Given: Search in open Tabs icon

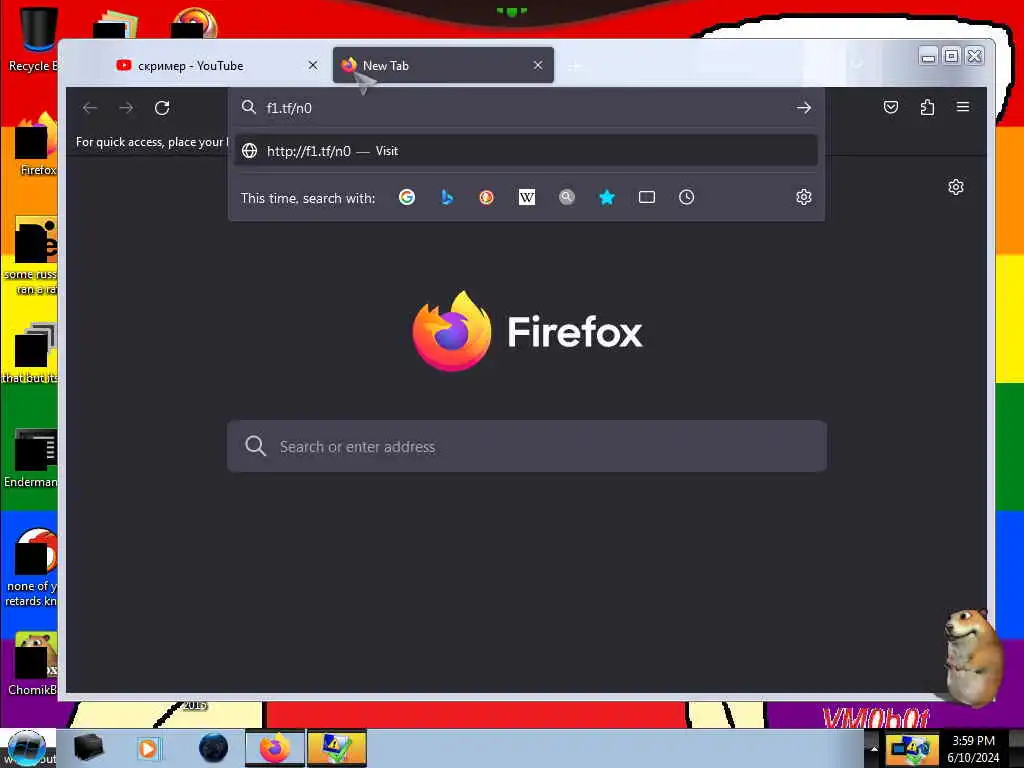Looking at the screenshot, I should (647, 197).
